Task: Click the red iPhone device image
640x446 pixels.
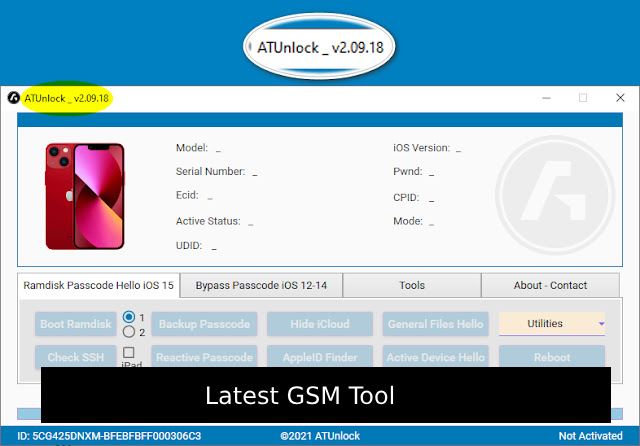Action: (85, 196)
